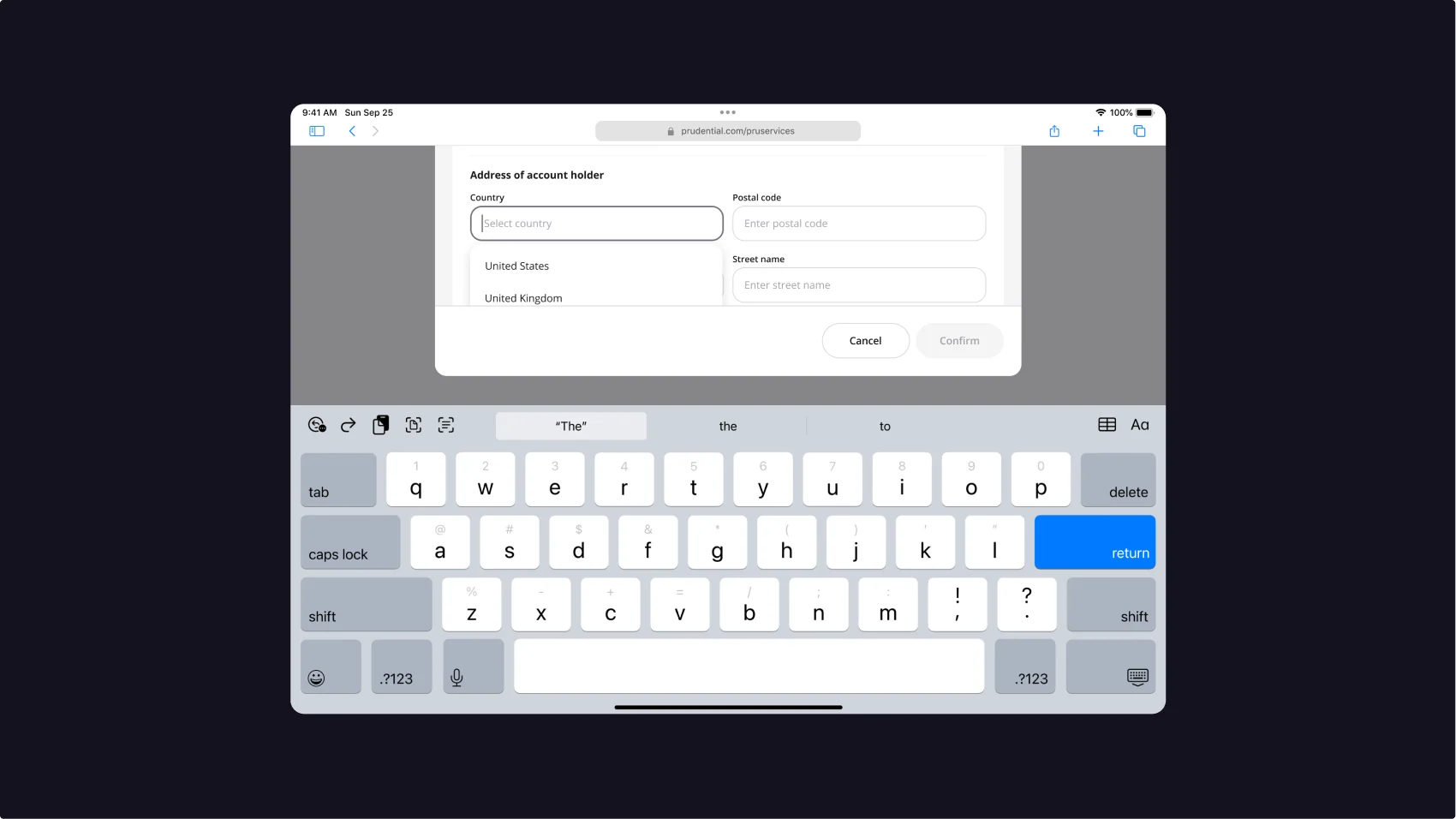Tap the u key

(832, 480)
